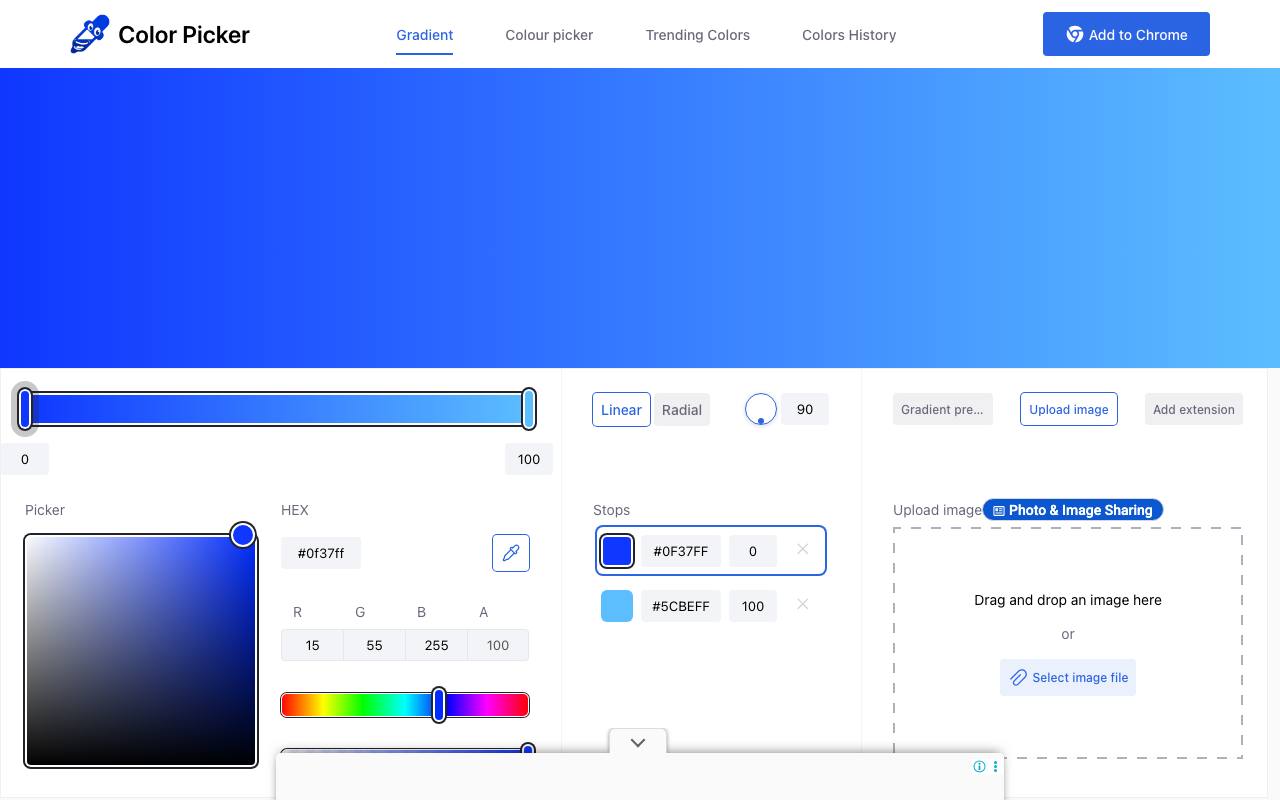
Task: Open the ad options dots menu
Action: pos(995,767)
